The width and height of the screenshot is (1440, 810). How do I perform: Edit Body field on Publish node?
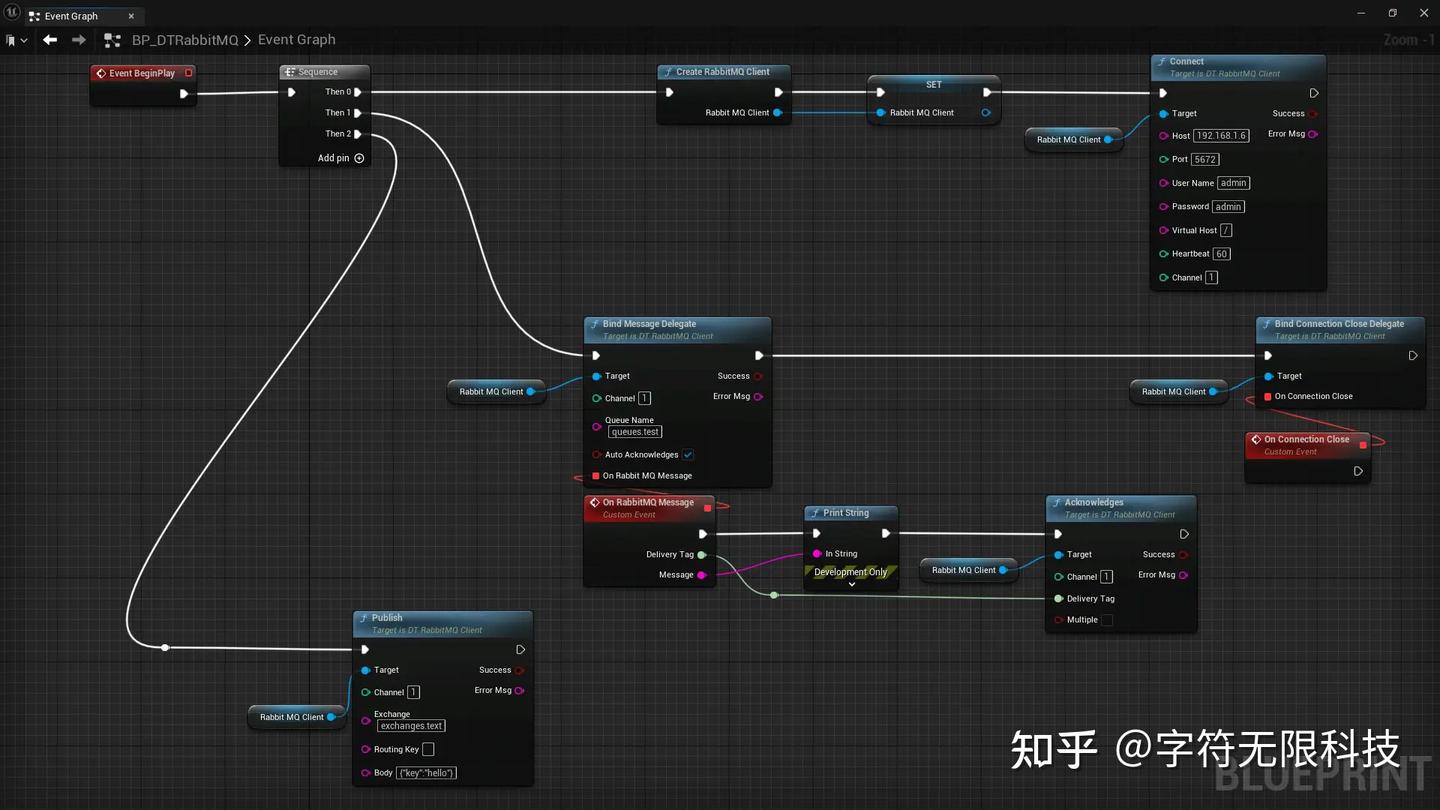427,773
